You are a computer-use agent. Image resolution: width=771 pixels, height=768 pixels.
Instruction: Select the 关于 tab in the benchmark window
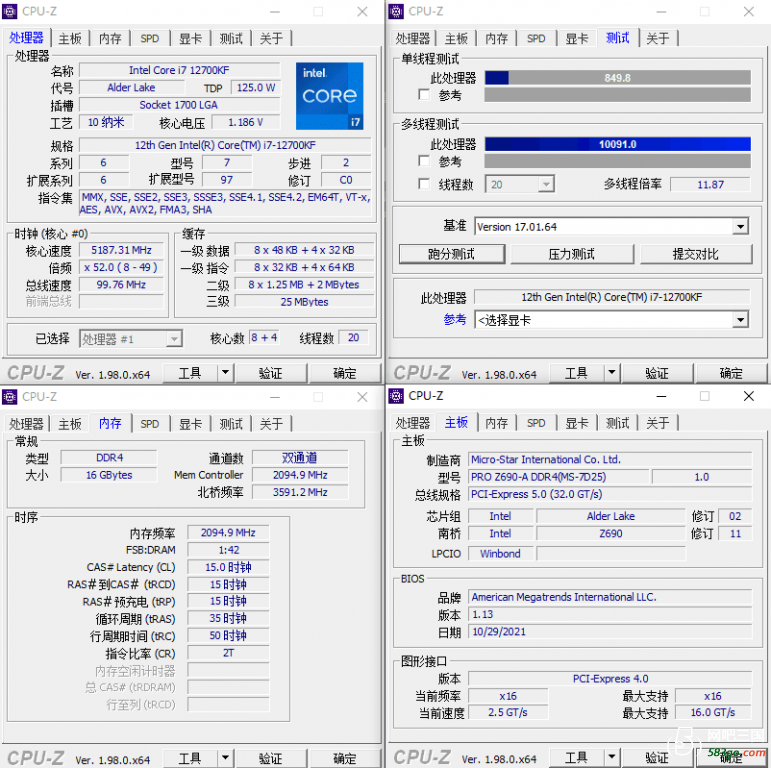(x=657, y=38)
